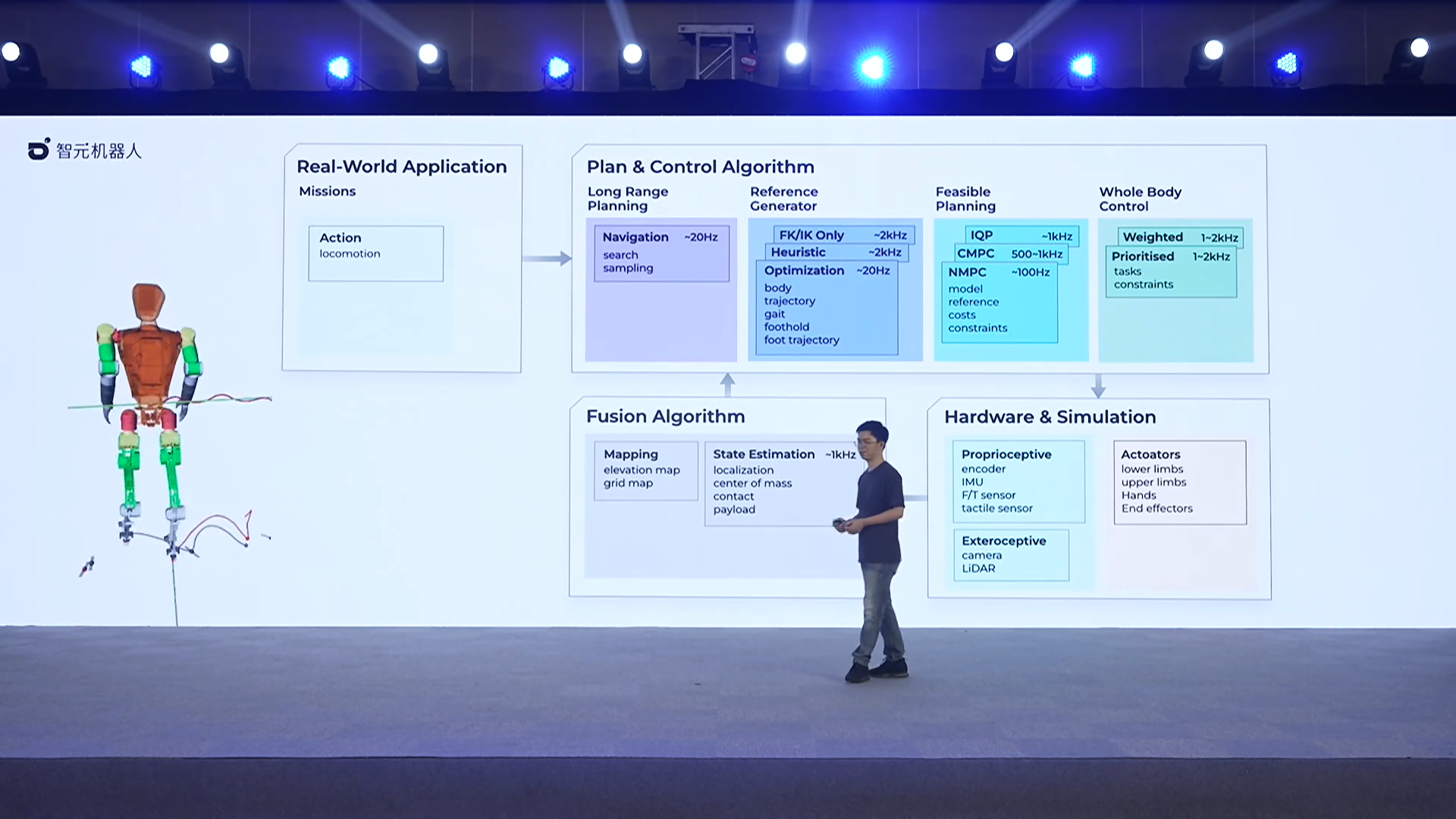
Task: Click the "~1kHz" rate beside IQP
Action: 1056,237
